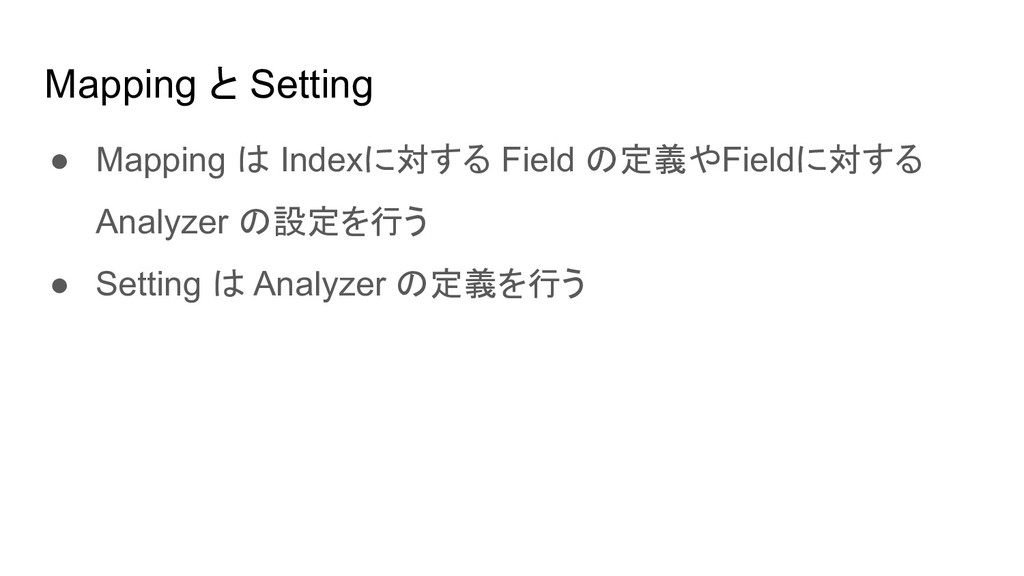Select the word 'Mapping' in the title
Viewport: 1024px width, 576px height.
coord(120,86)
